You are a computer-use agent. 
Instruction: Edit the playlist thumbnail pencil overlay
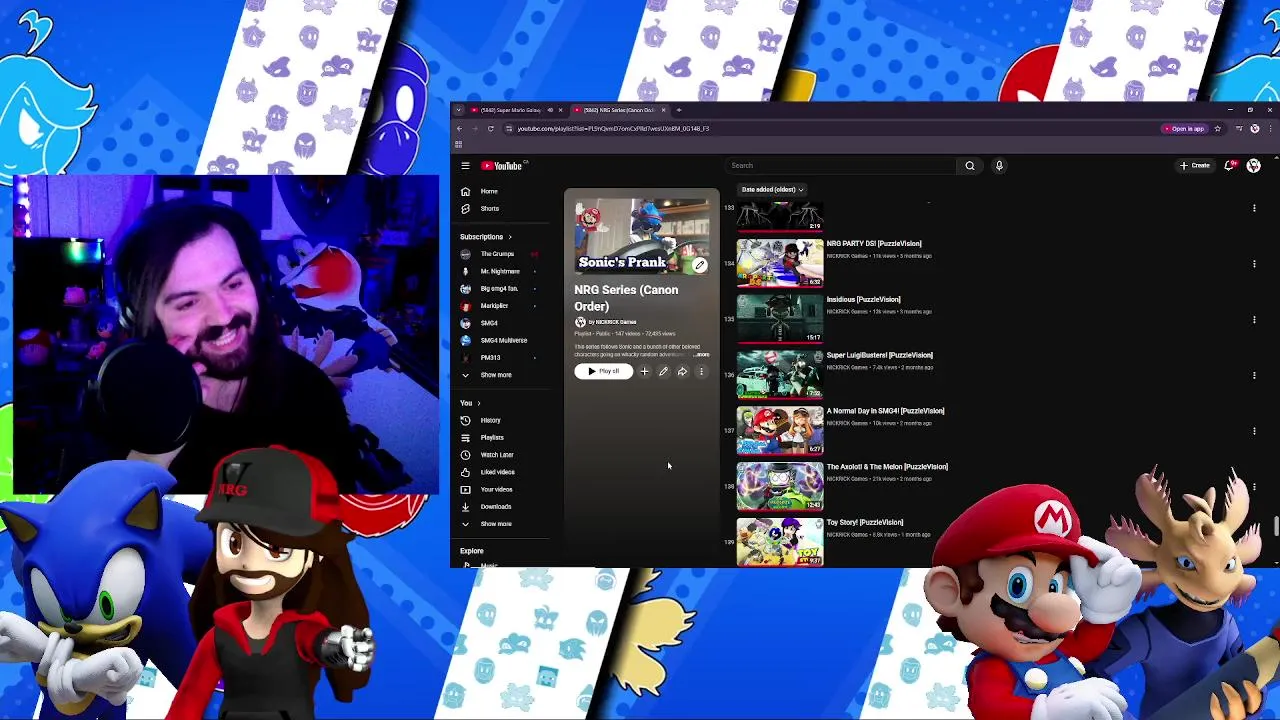click(x=700, y=265)
